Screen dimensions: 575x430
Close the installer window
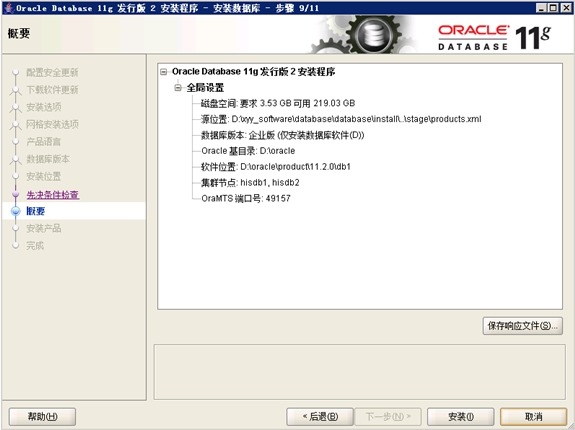(566, 8)
